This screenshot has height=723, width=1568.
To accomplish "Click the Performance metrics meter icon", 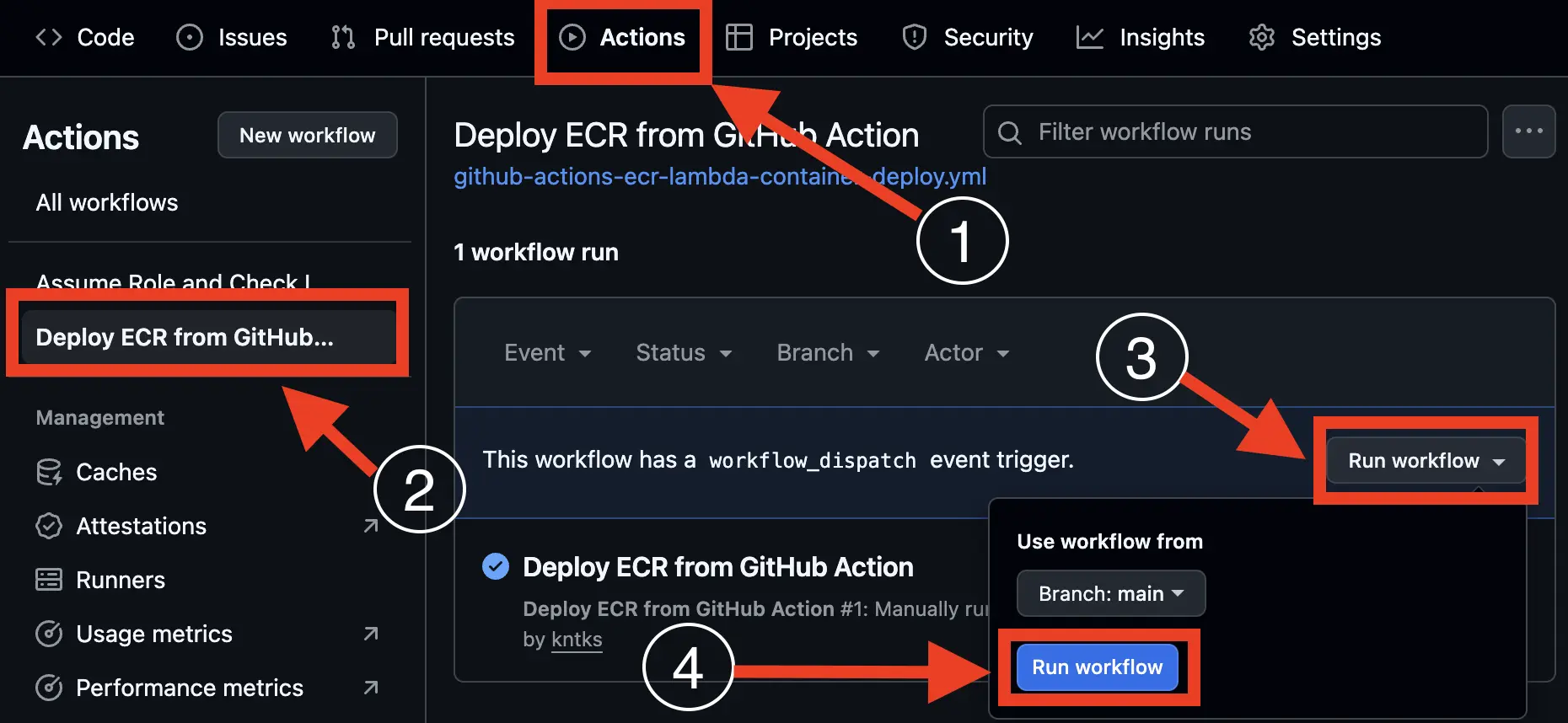I will [x=49, y=688].
